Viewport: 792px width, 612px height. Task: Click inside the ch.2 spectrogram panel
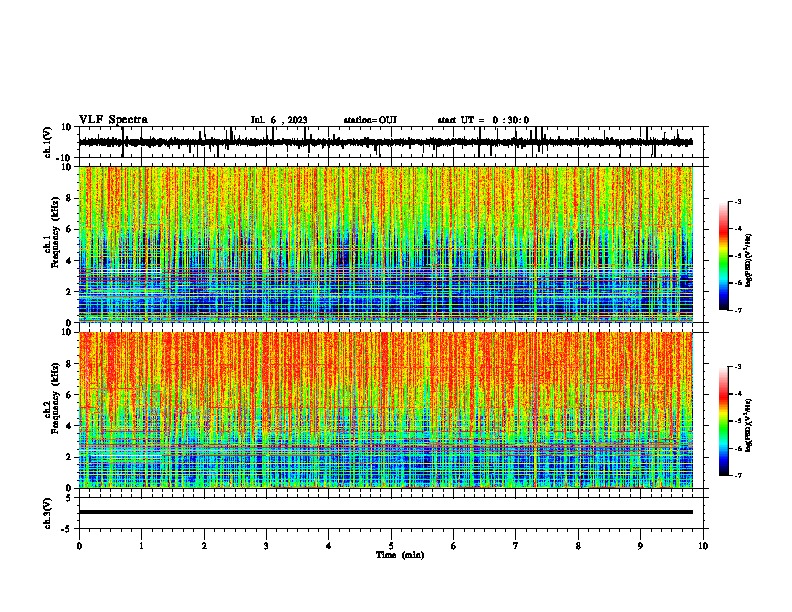click(x=385, y=410)
